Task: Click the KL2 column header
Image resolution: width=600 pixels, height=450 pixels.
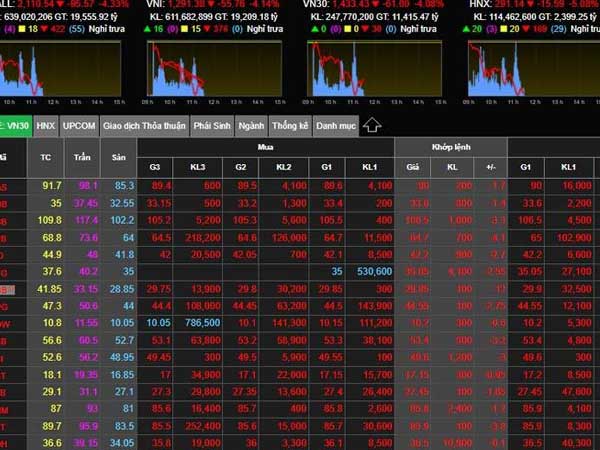Action: point(284,168)
